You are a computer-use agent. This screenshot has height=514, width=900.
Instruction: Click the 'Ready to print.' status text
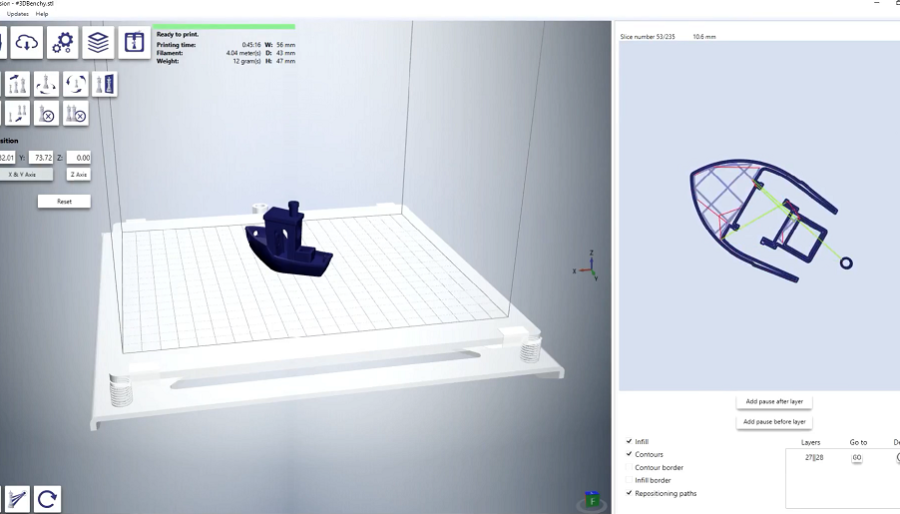(x=177, y=34)
